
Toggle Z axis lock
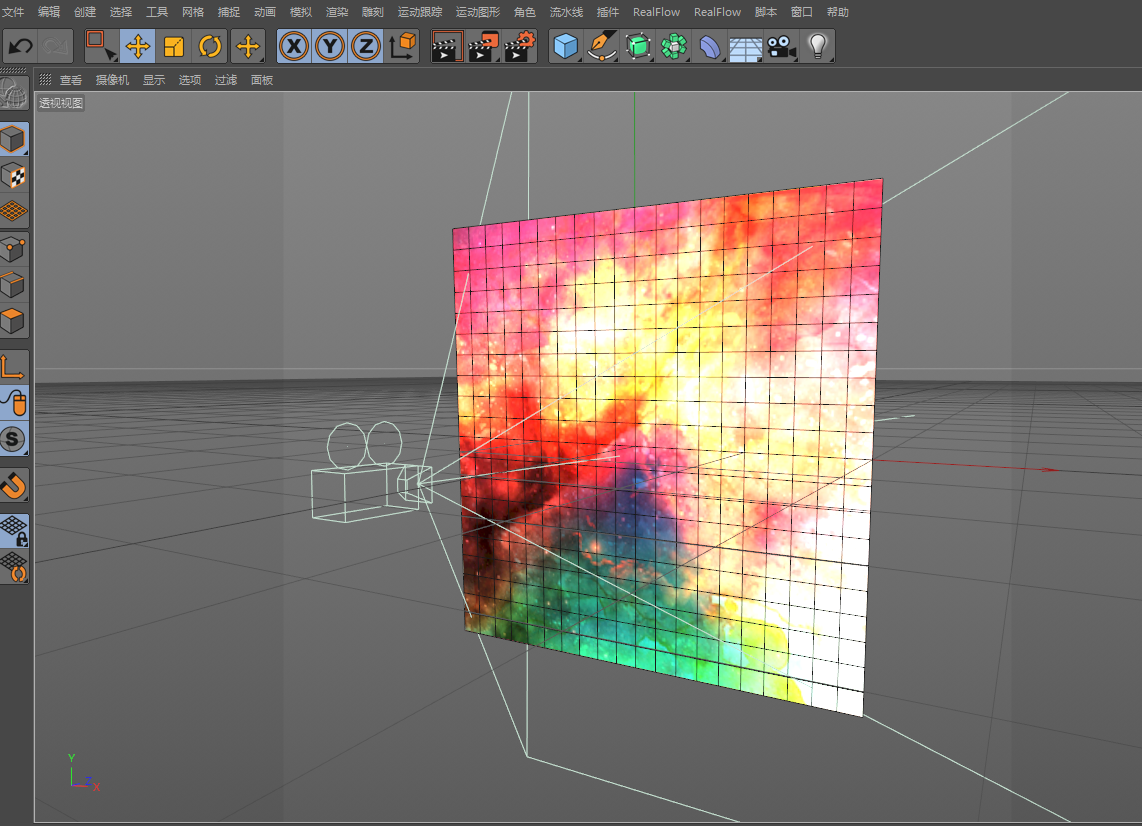pos(366,47)
